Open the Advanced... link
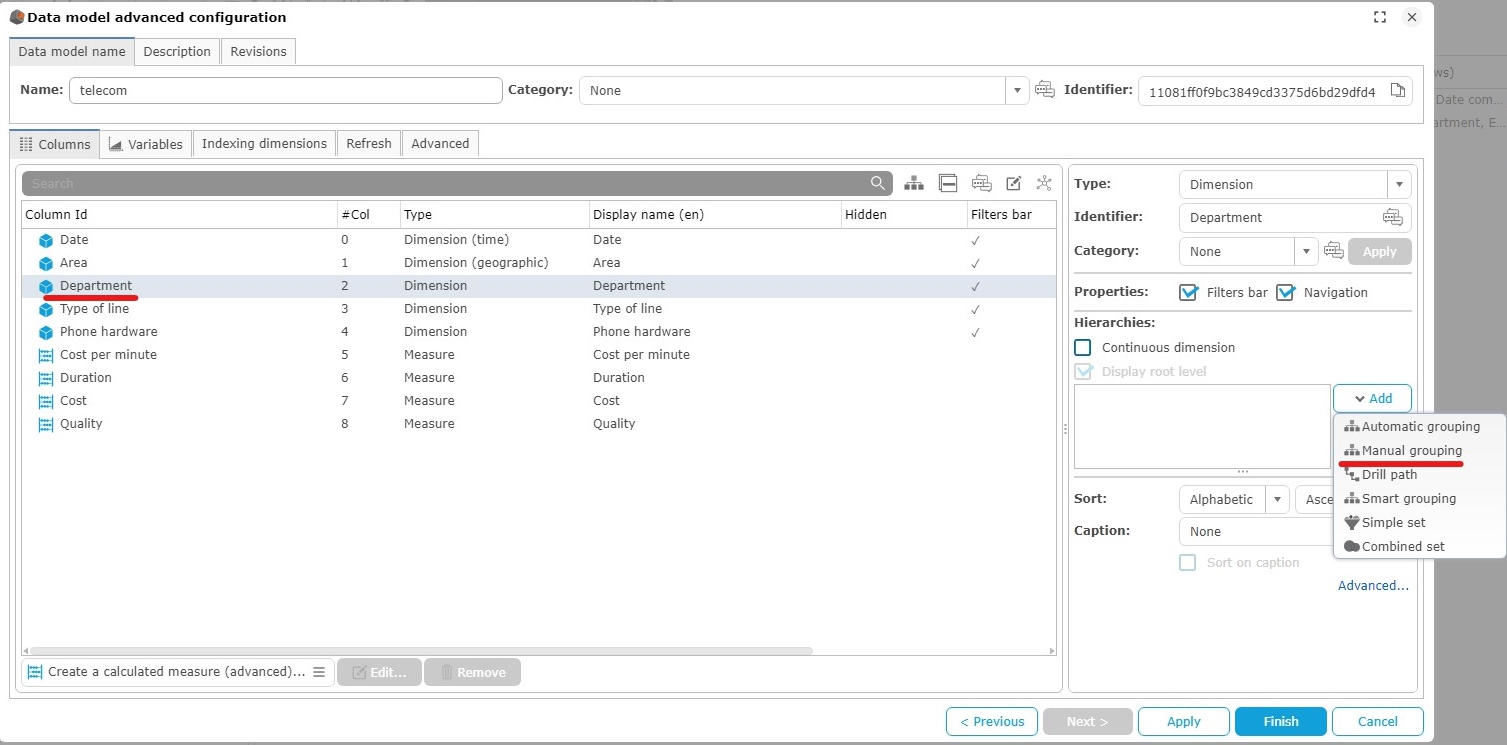Image resolution: width=1507 pixels, height=745 pixels. [1372, 586]
